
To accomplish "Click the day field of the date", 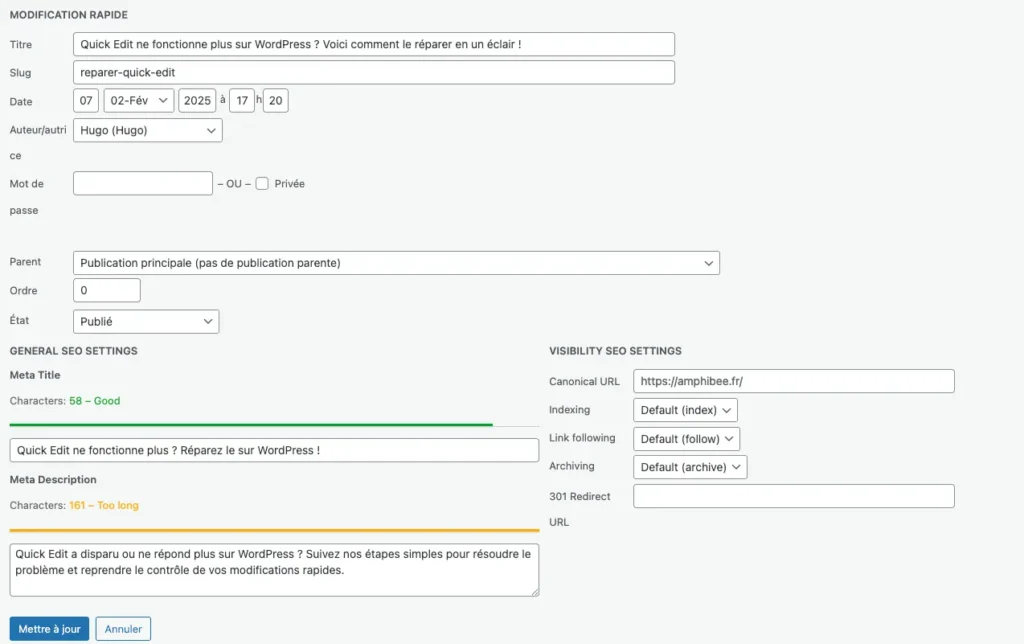I will (x=87, y=101).
